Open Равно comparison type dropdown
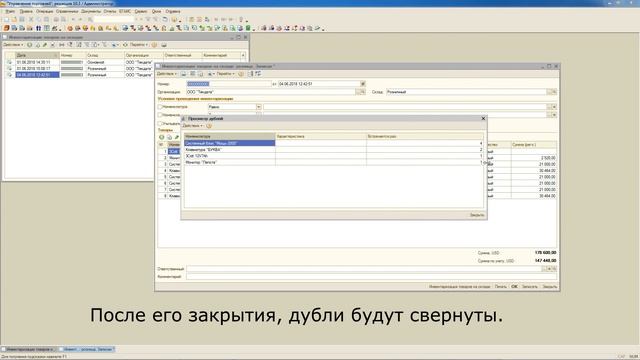 (x=258, y=107)
